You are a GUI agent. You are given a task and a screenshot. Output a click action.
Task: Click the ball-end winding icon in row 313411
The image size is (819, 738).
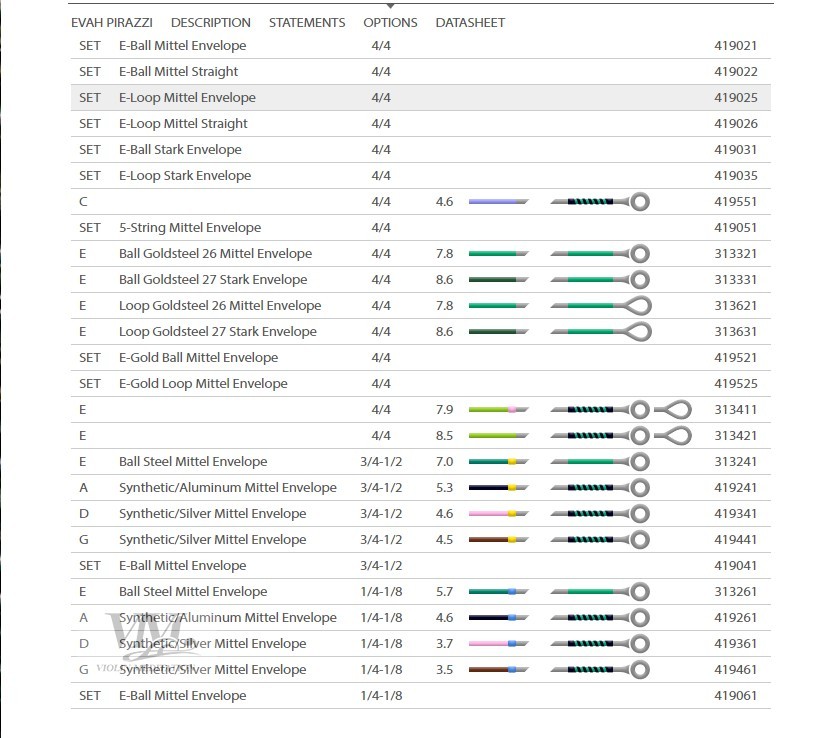tap(600, 410)
